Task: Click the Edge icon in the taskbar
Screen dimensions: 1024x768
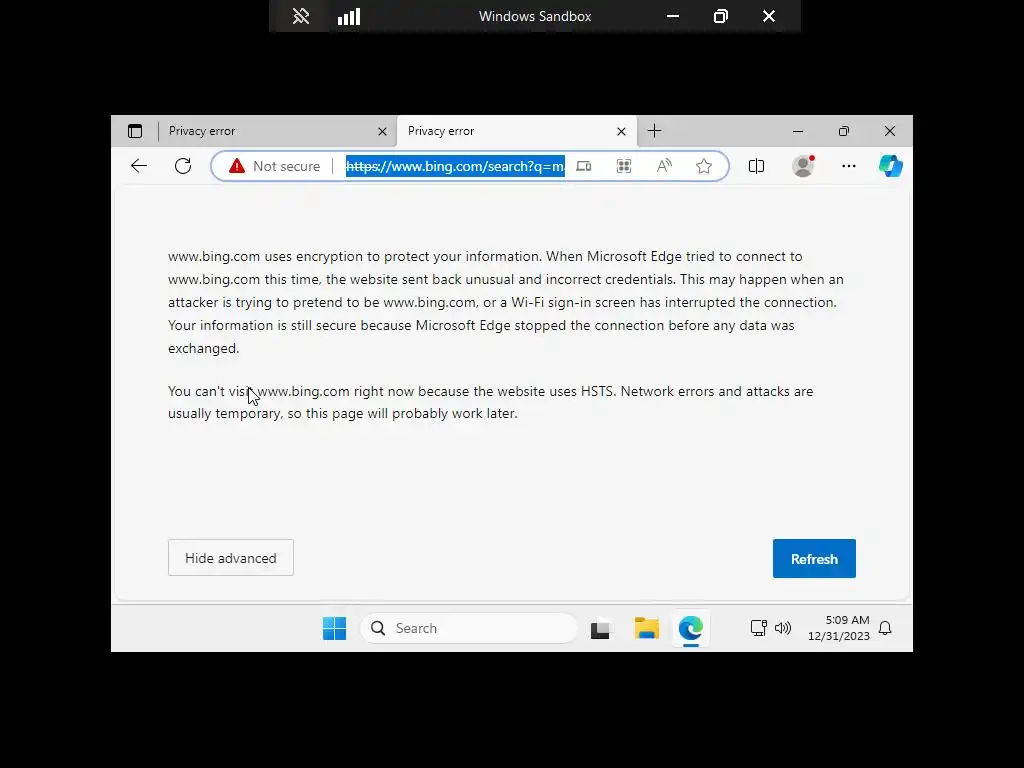Action: (x=691, y=628)
